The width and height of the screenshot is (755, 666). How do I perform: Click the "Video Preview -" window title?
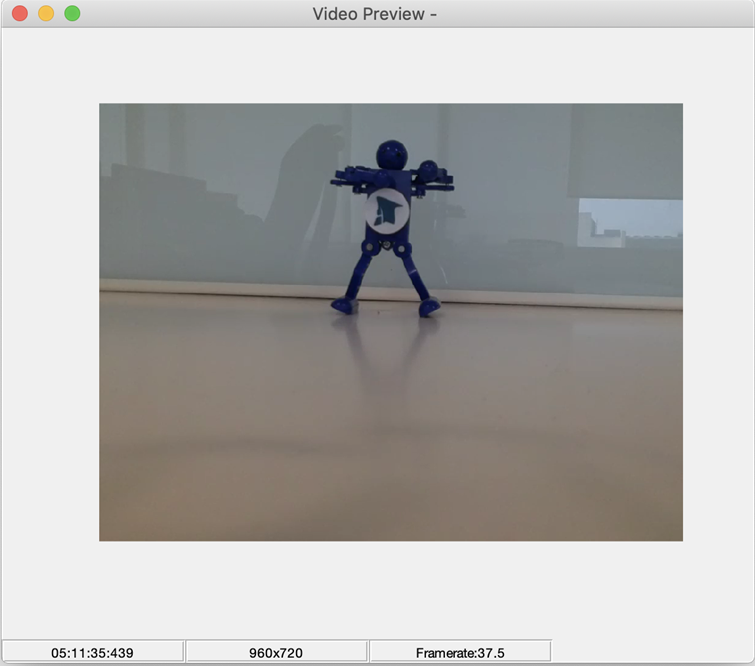pyautogui.click(x=375, y=14)
